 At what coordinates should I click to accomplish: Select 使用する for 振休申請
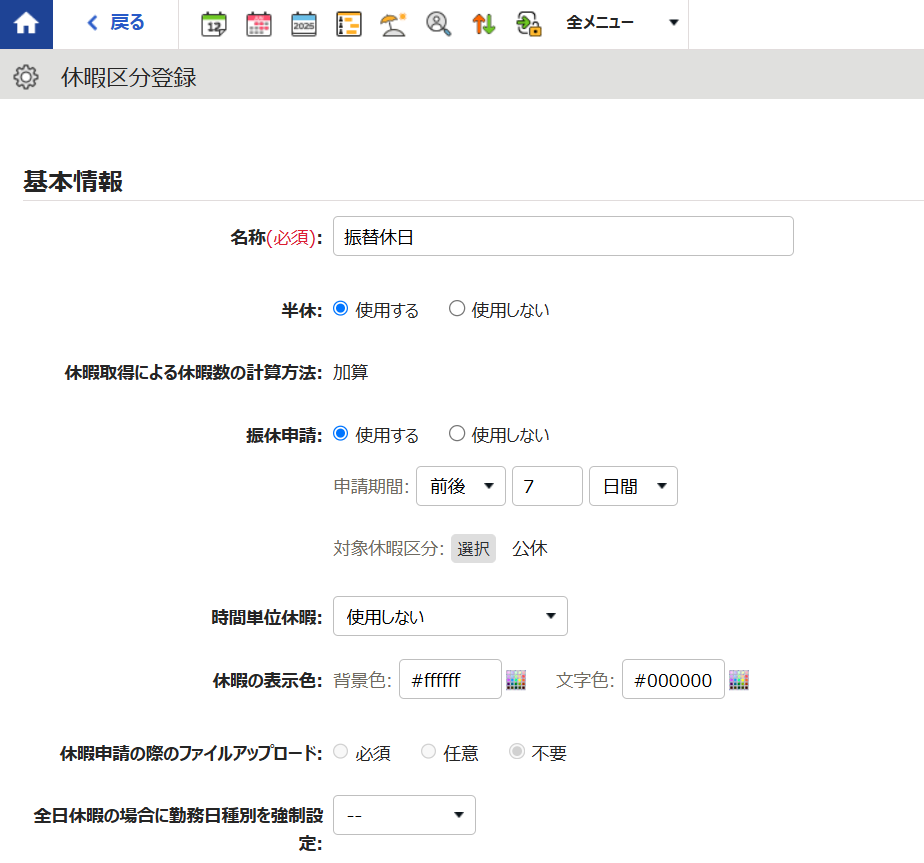pos(341,434)
